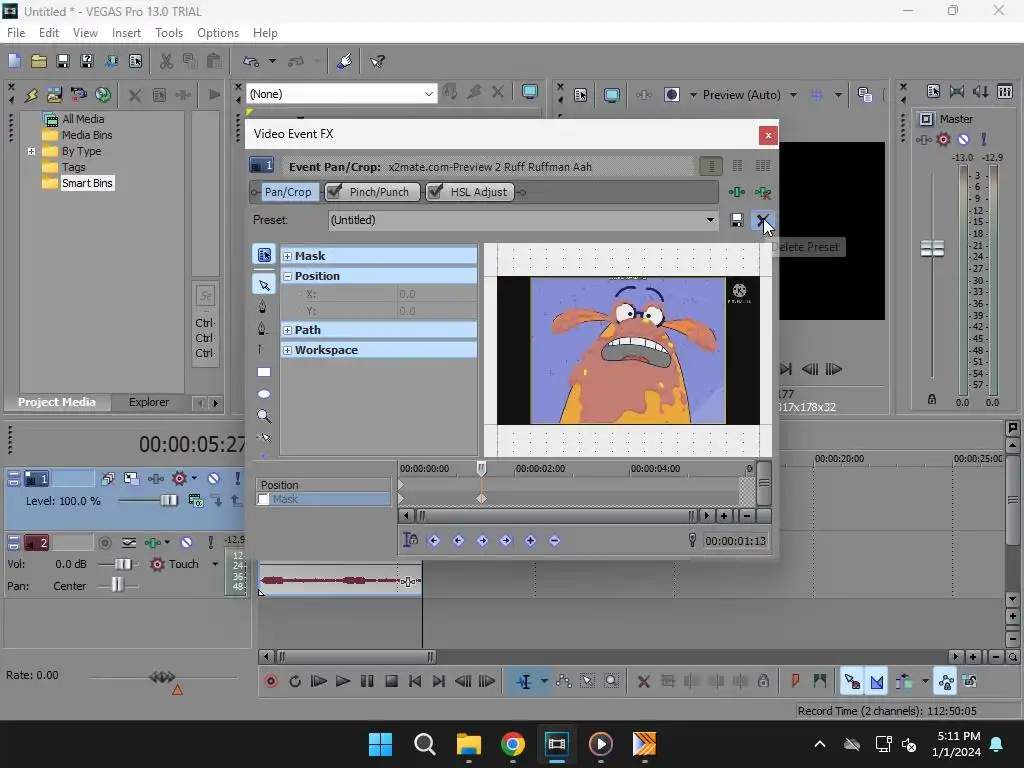Image resolution: width=1024 pixels, height=768 pixels.
Task: Click the audio event waveform clip on timeline
Action: tap(340, 581)
